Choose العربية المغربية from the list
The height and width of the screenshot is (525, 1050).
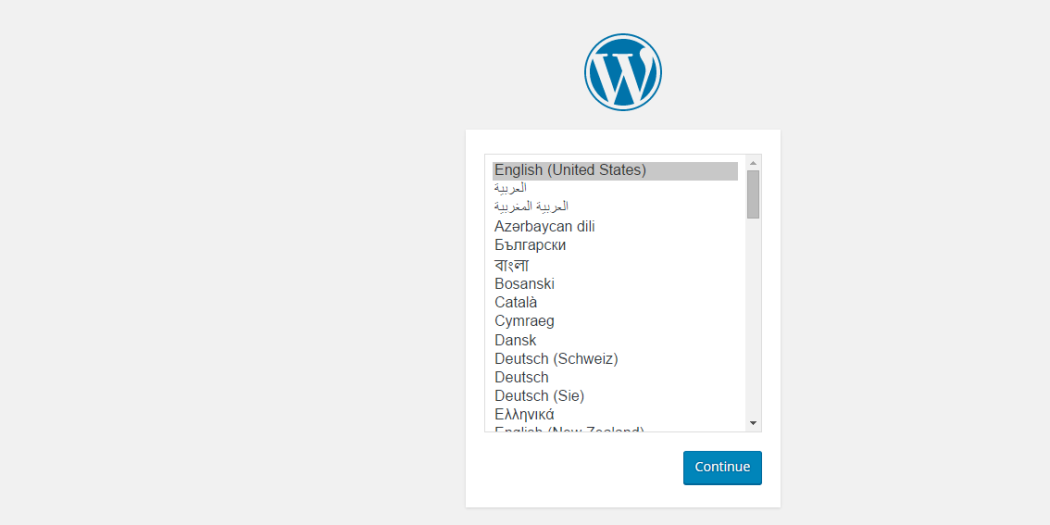pyautogui.click(x=615, y=207)
